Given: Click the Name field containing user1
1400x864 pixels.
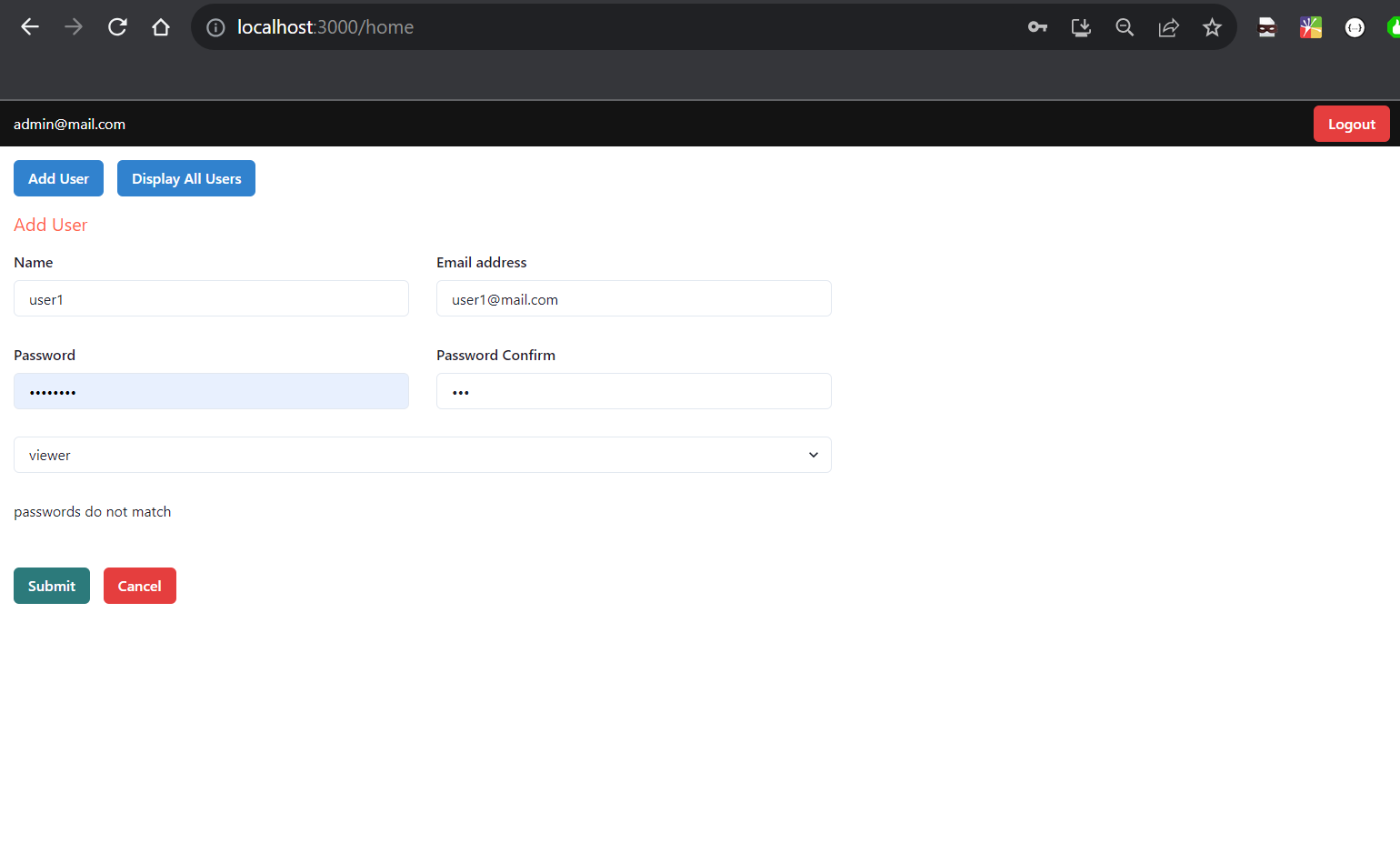Looking at the screenshot, I should pos(211,298).
